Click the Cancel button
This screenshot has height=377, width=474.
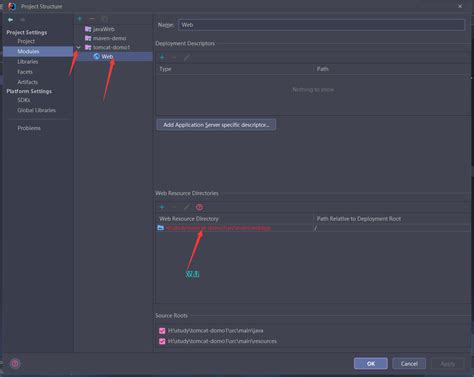point(409,364)
